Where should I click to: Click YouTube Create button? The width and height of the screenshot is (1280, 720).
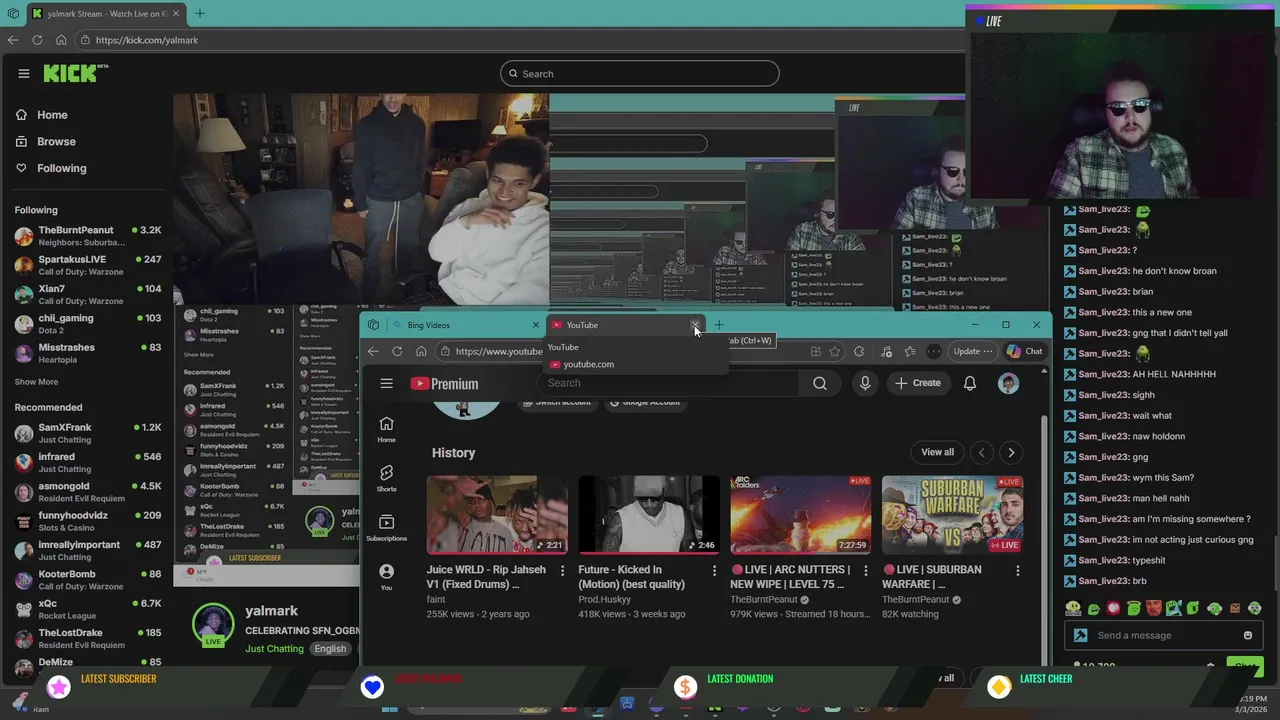click(x=918, y=383)
